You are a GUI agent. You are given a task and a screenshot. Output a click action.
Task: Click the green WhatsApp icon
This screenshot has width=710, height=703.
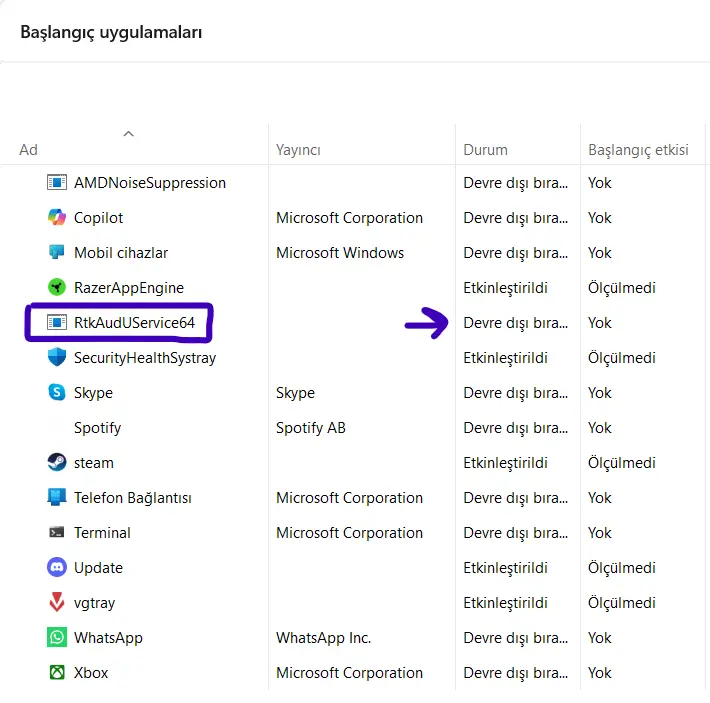pos(57,637)
